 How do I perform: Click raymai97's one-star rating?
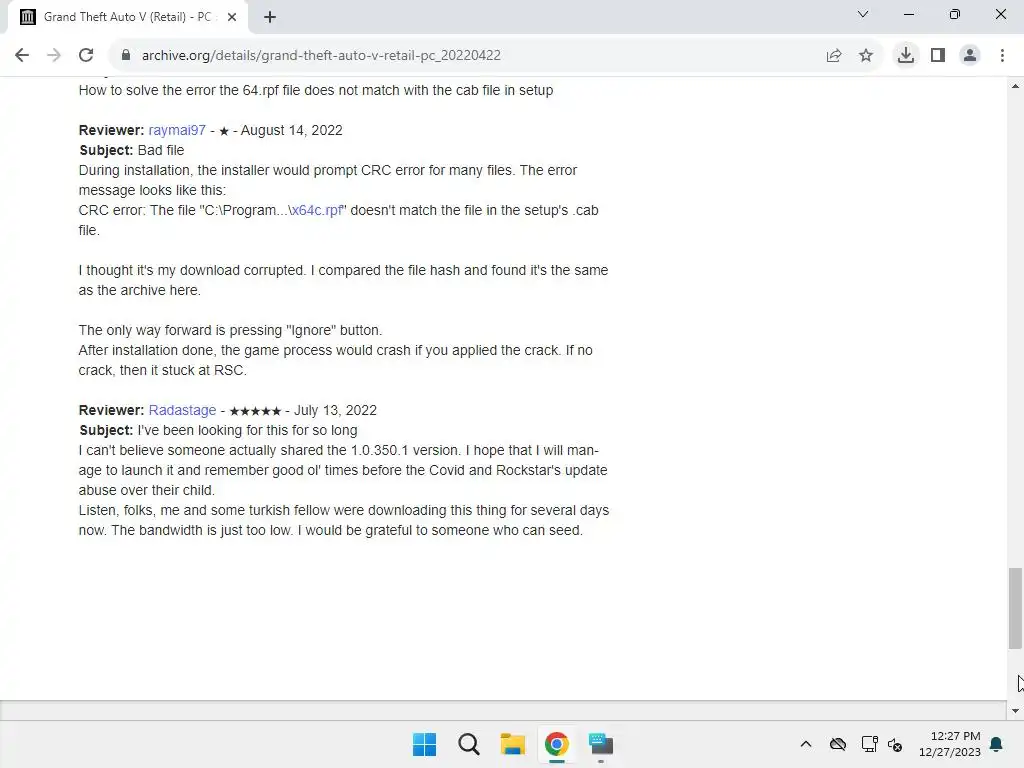(224, 131)
